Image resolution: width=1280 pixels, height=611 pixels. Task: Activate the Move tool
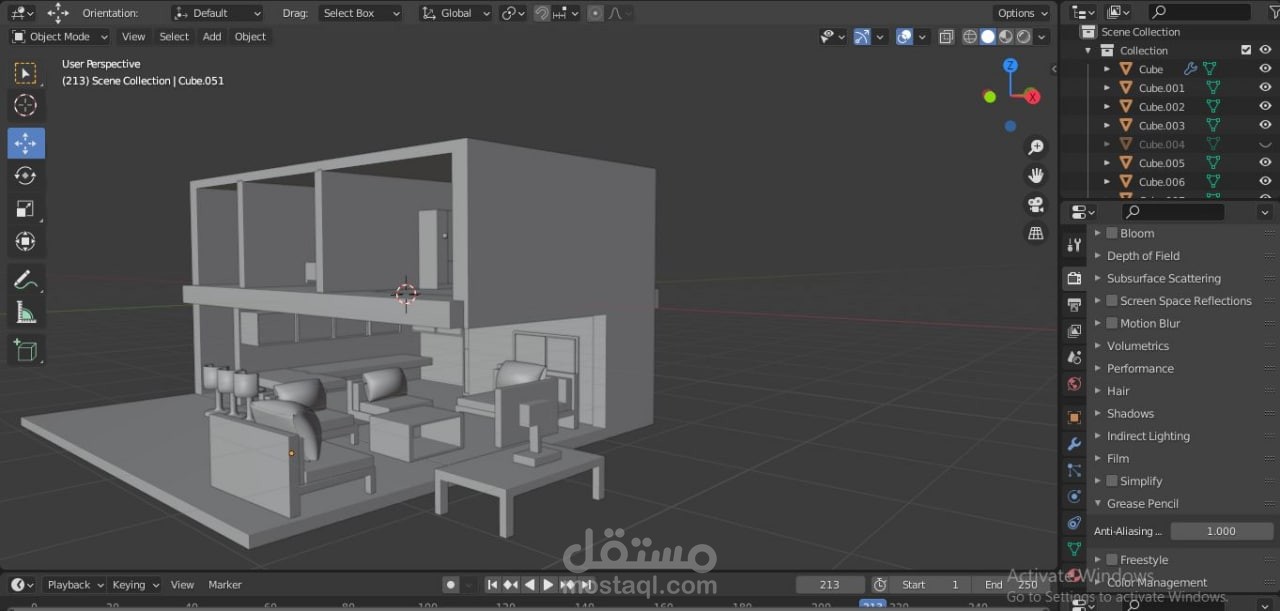point(26,143)
